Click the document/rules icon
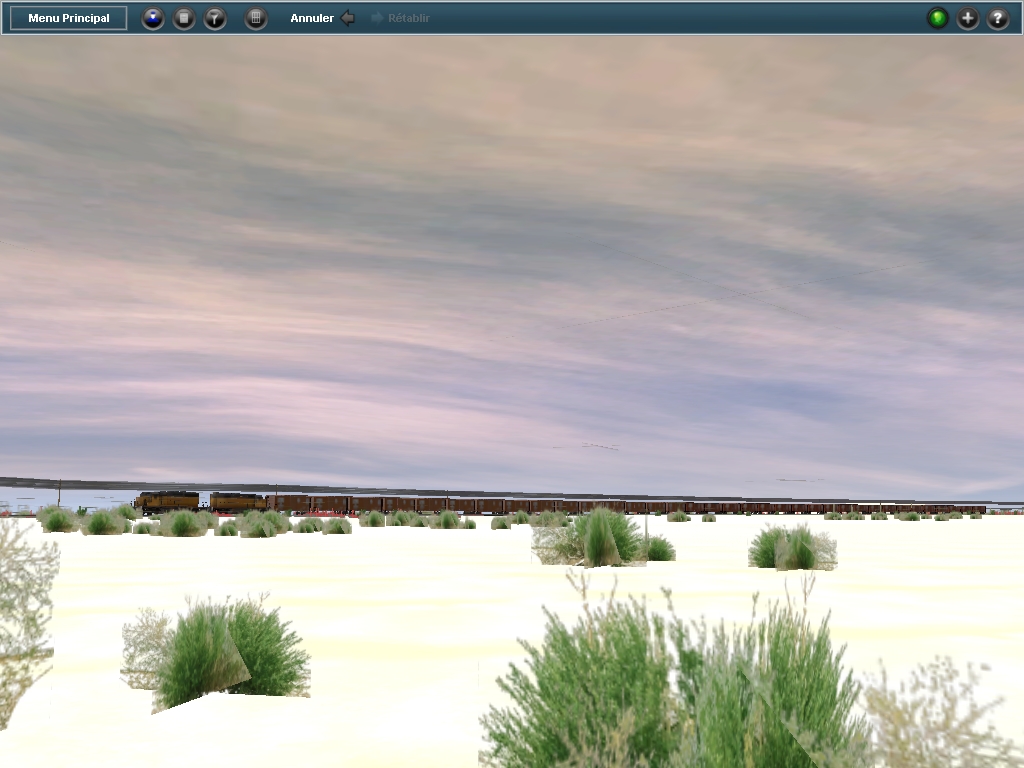 184,18
